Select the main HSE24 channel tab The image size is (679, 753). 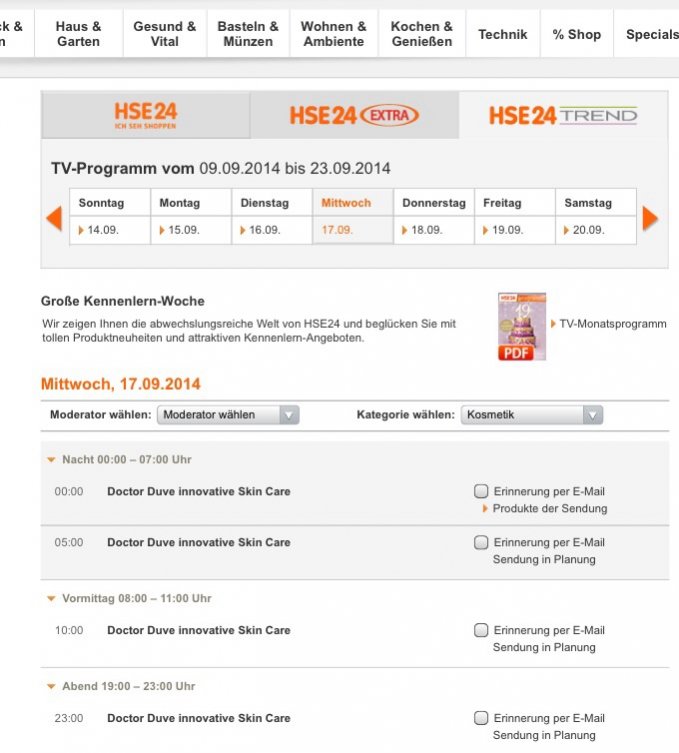145,116
